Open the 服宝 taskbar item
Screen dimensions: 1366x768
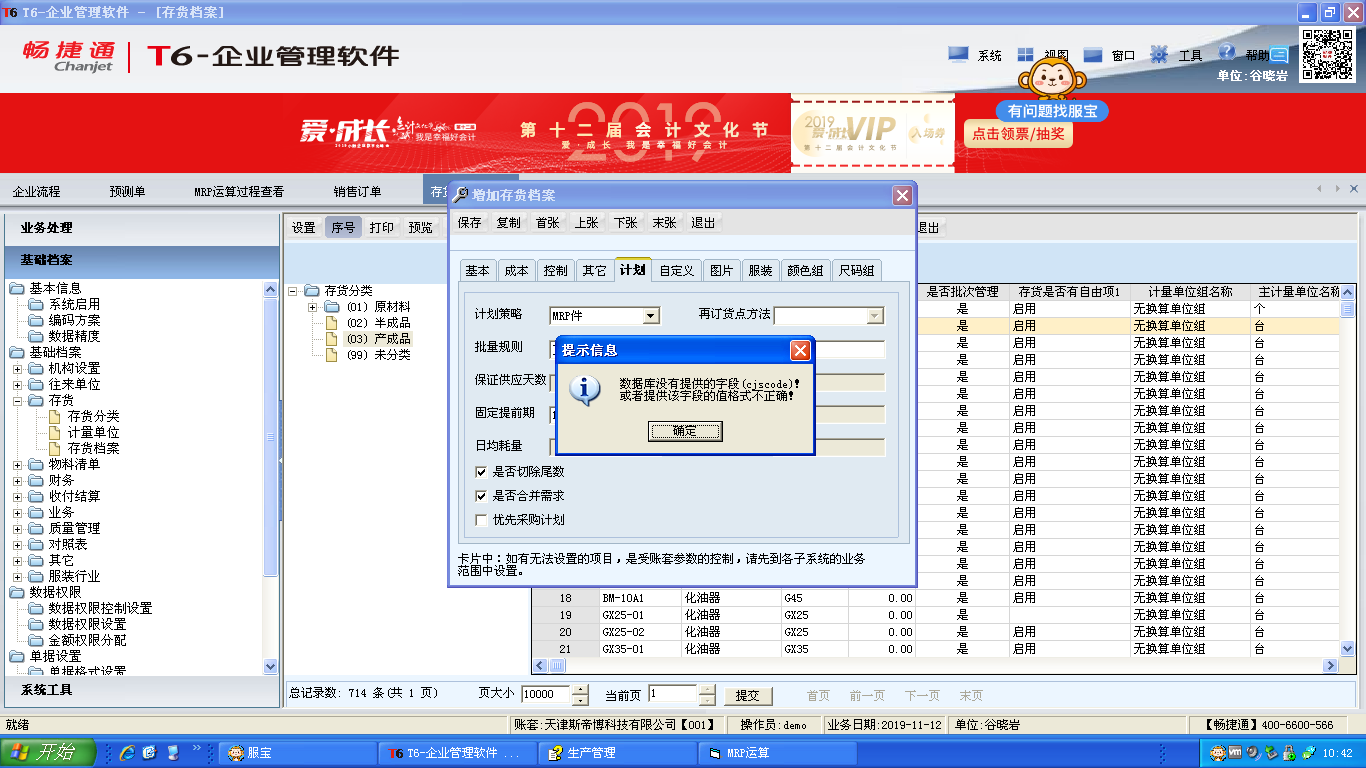click(x=297, y=753)
